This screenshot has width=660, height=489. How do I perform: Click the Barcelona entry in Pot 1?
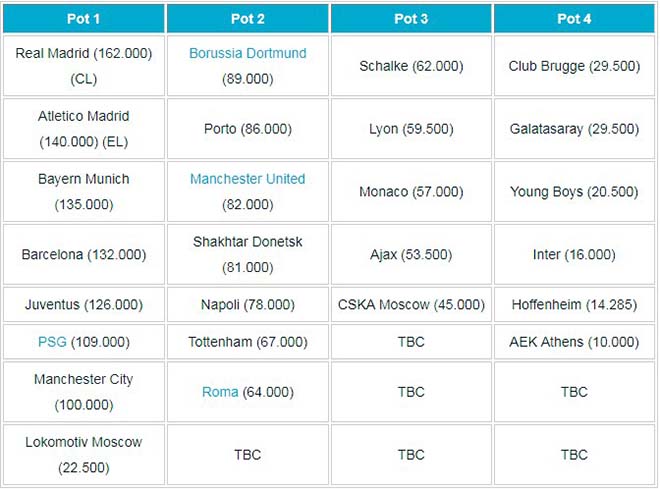(x=84, y=255)
